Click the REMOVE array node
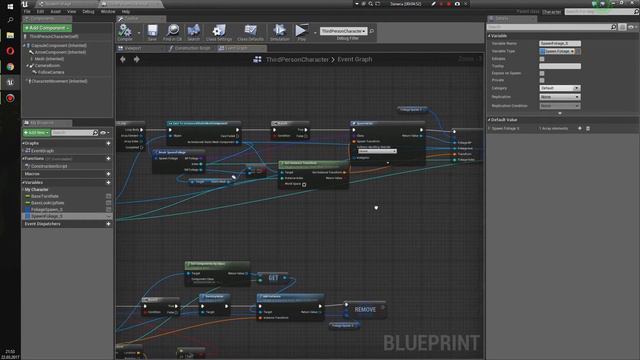 pos(365,310)
